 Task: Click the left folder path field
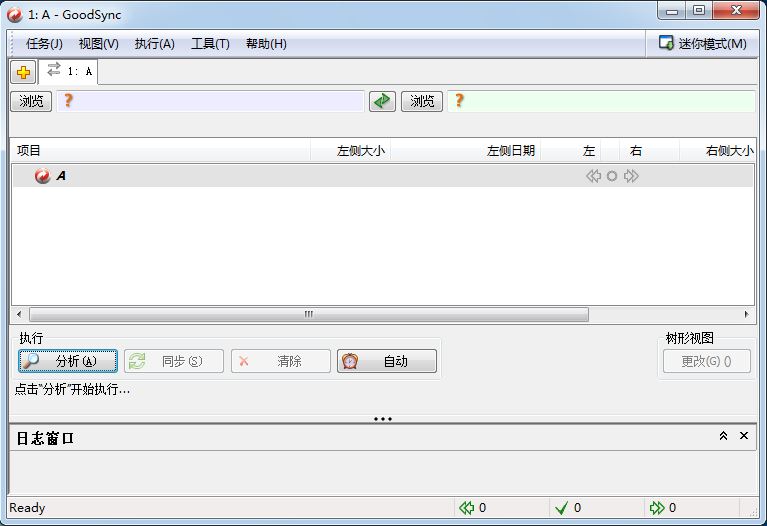[x=210, y=101]
